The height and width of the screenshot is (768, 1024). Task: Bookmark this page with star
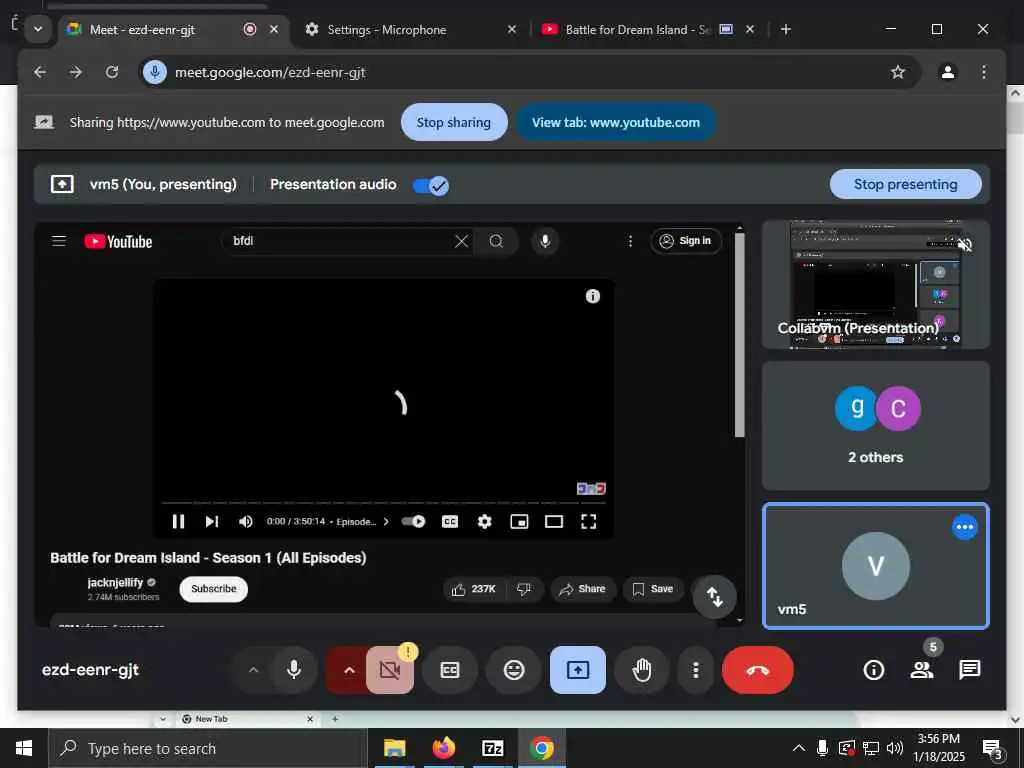click(x=898, y=72)
